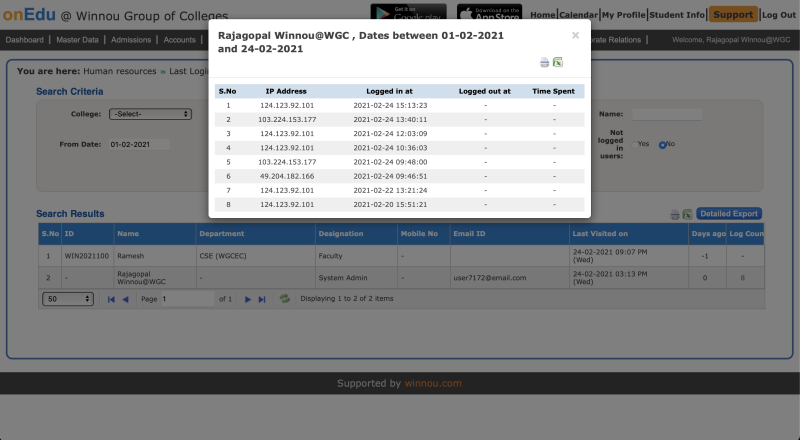The image size is (800, 440).
Task: Click the From Date input field
Action: 139,144
